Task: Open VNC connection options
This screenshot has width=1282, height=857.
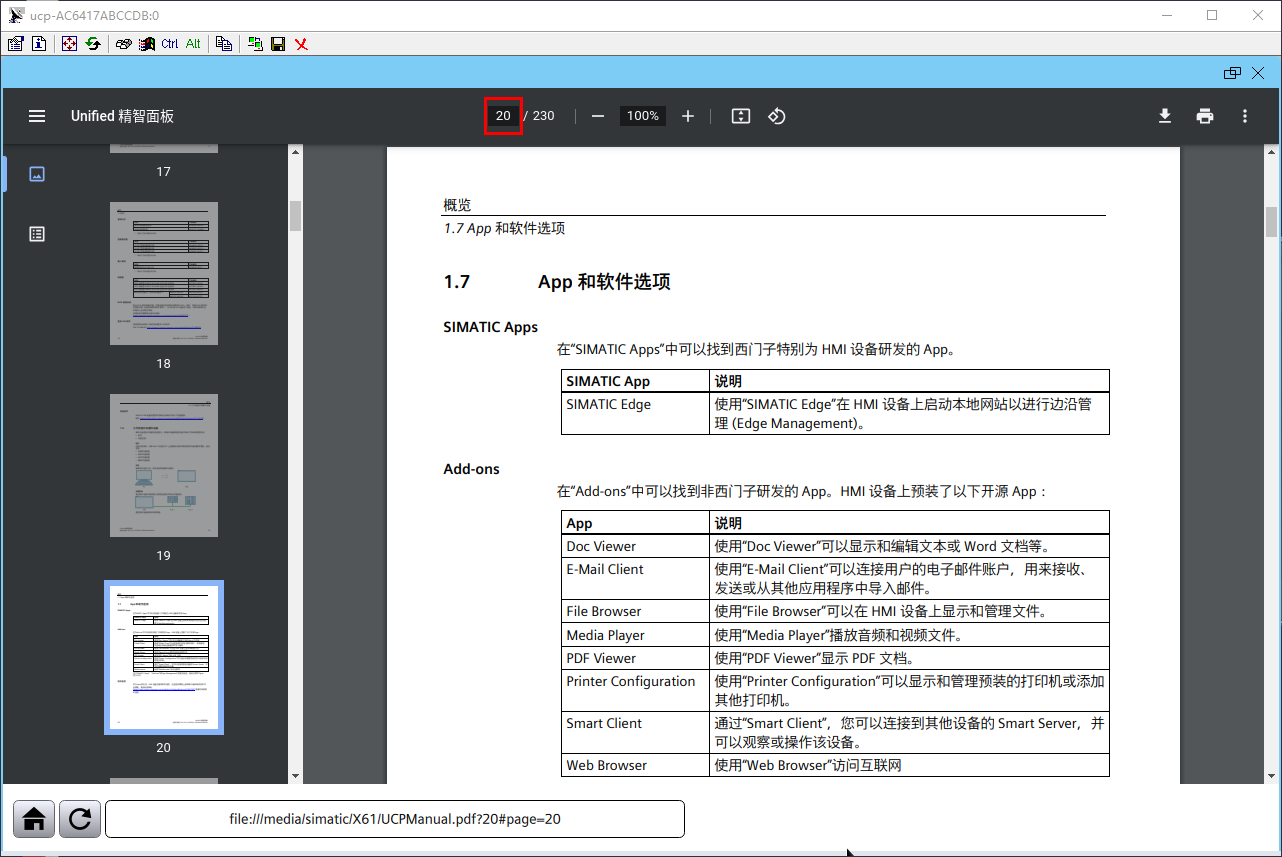Action: point(15,44)
